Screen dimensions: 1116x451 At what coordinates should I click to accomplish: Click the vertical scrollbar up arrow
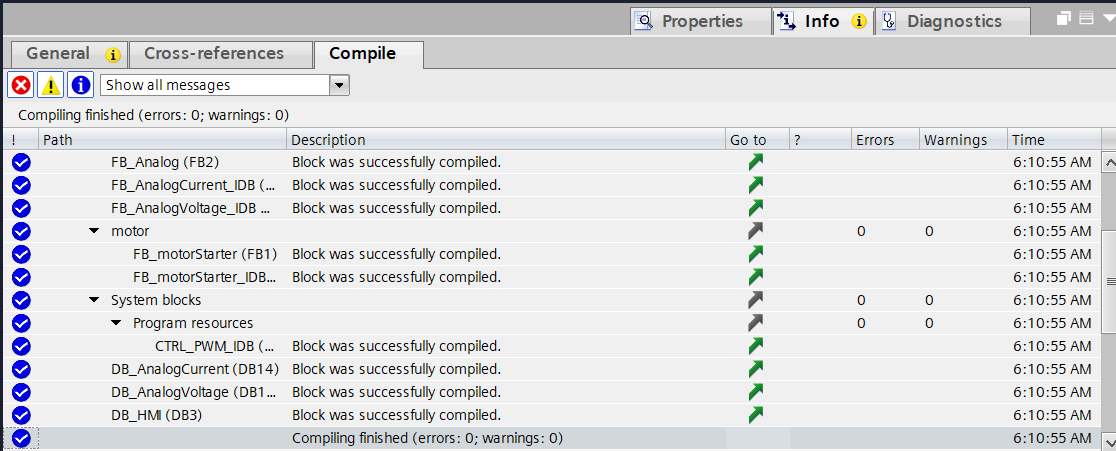(1109, 162)
